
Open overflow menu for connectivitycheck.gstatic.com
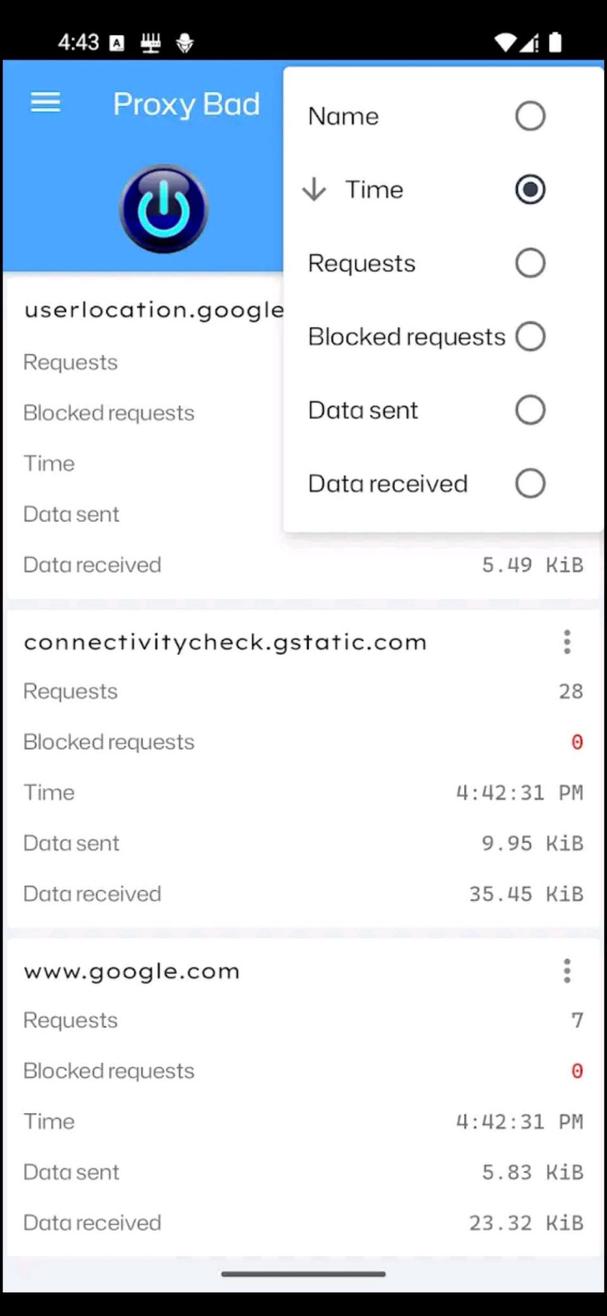[567, 642]
